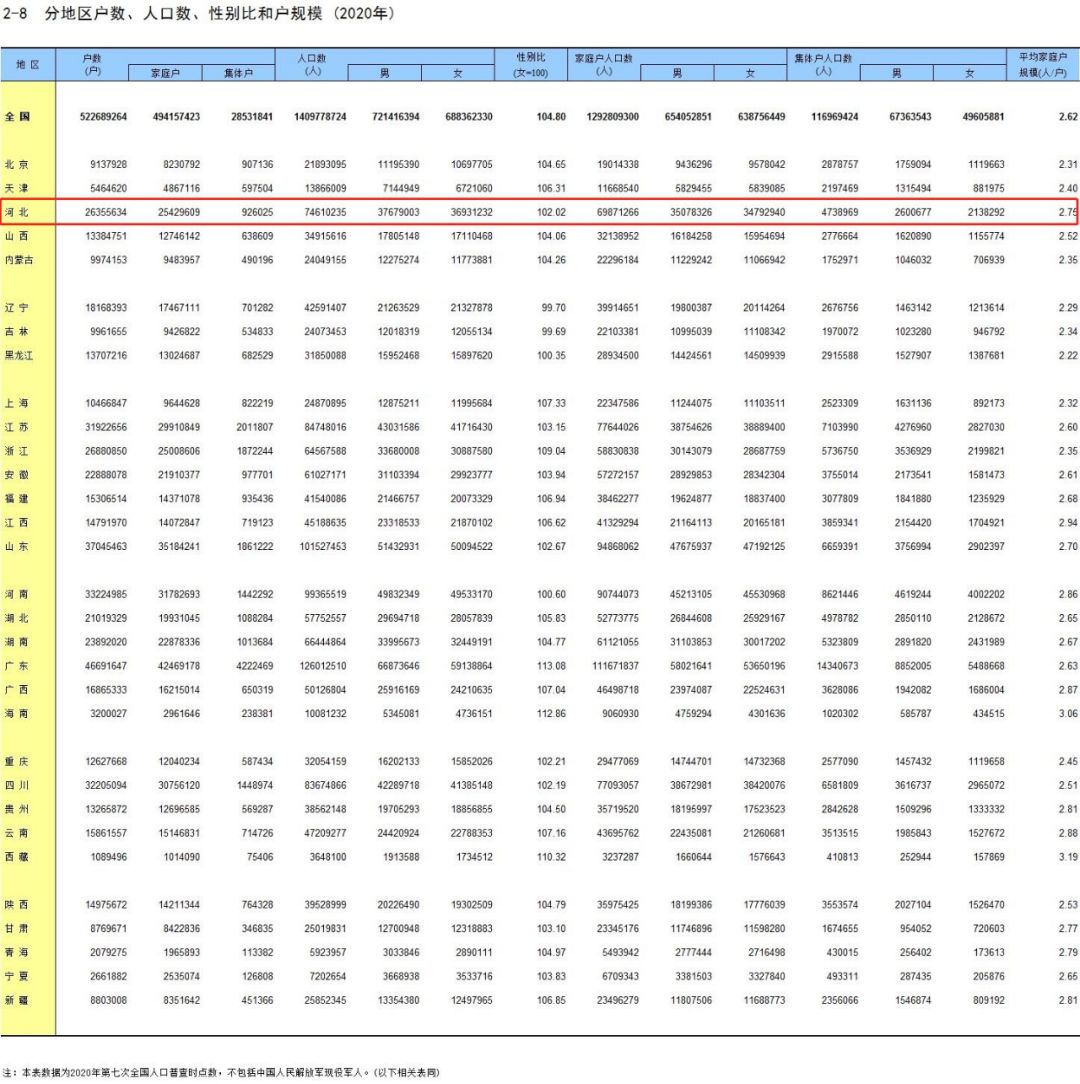Select the 湖南 row label
This screenshot has height=1084, width=1080.
pyautogui.click(x=17, y=642)
